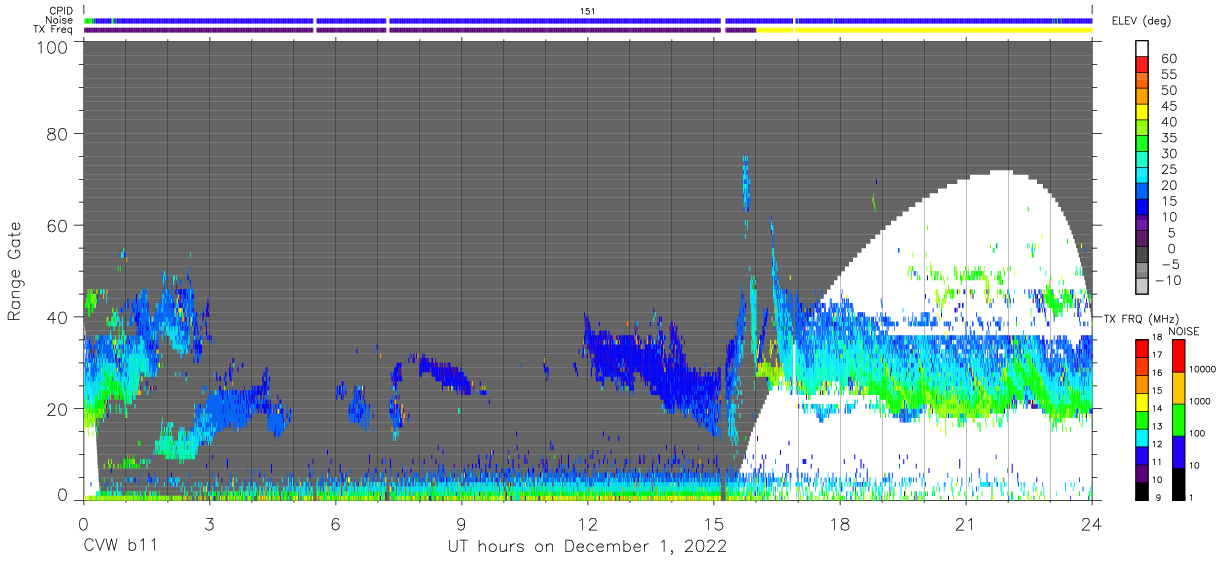Click the '-10' label on the ELEV colorbar
The height and width of the screenshot is (567, 1228).
(1166, 279)
